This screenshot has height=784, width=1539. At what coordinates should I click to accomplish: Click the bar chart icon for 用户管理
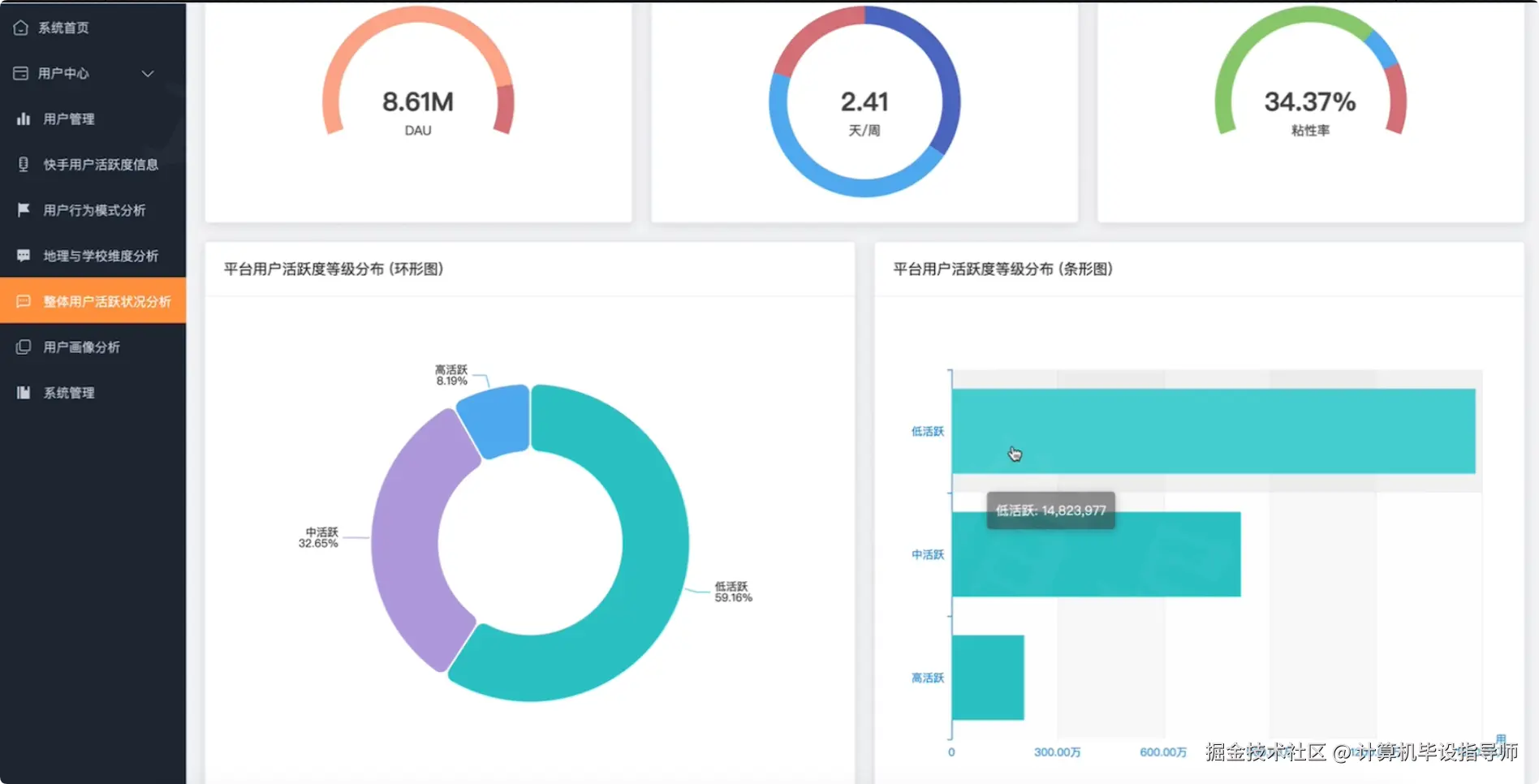click(24, 118)
